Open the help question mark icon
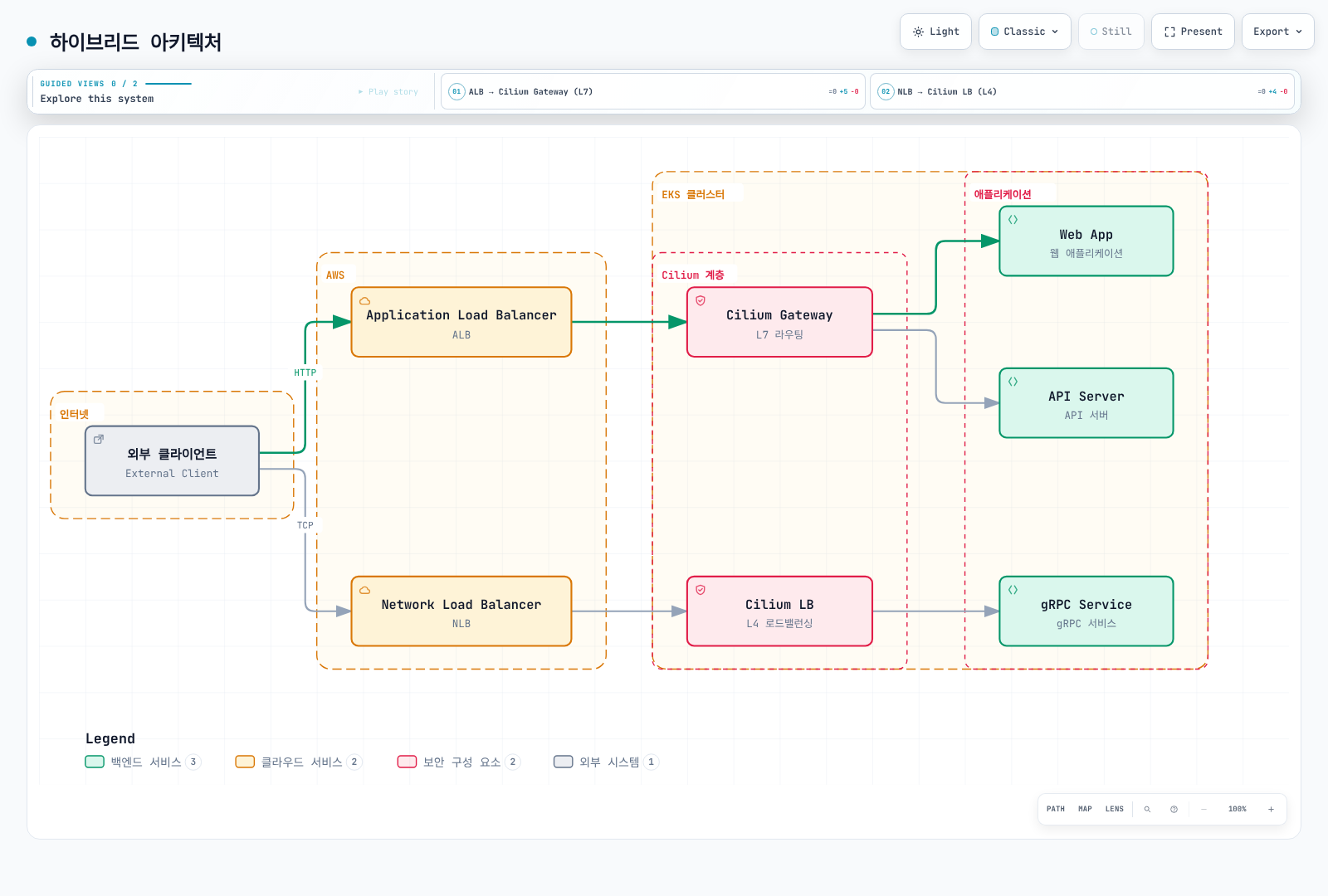 1174,809
